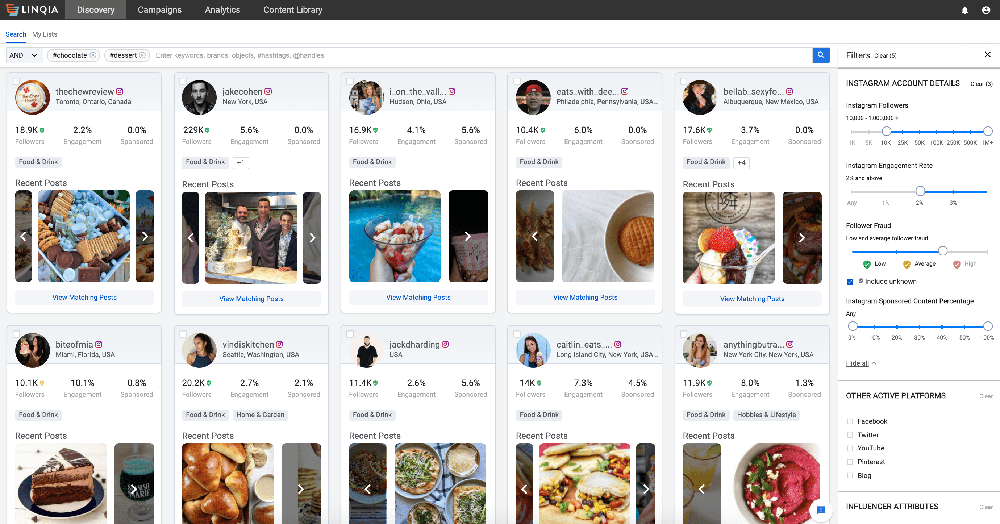This screenshot has width=1000, height=524.
Task: Open the AND operator dropdown
Action: (24, 55)
